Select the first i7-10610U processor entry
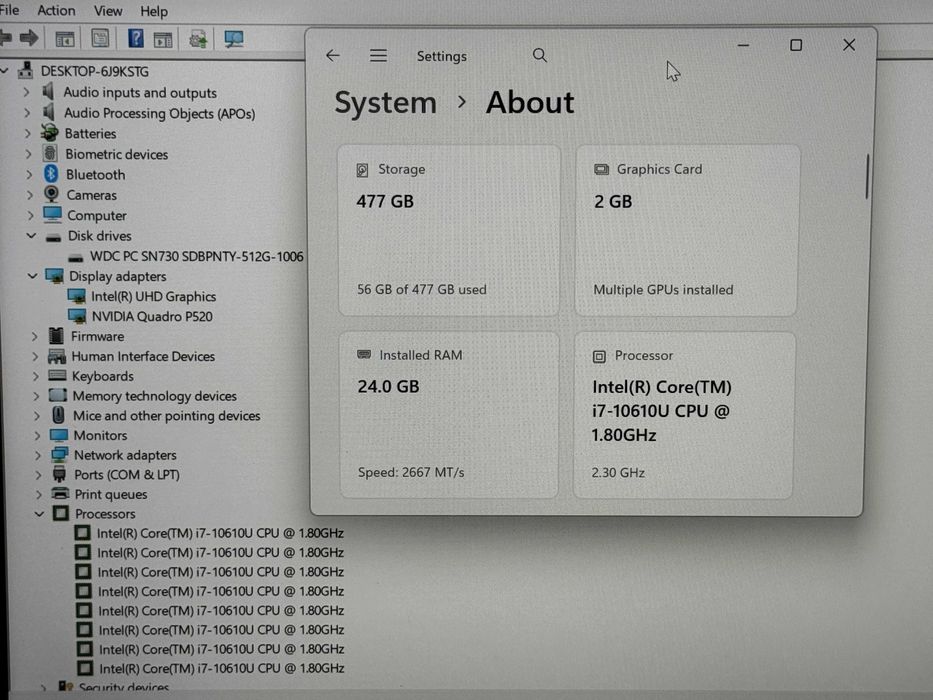933x700 pixels. pyautogui.click(x=220, y=533)
